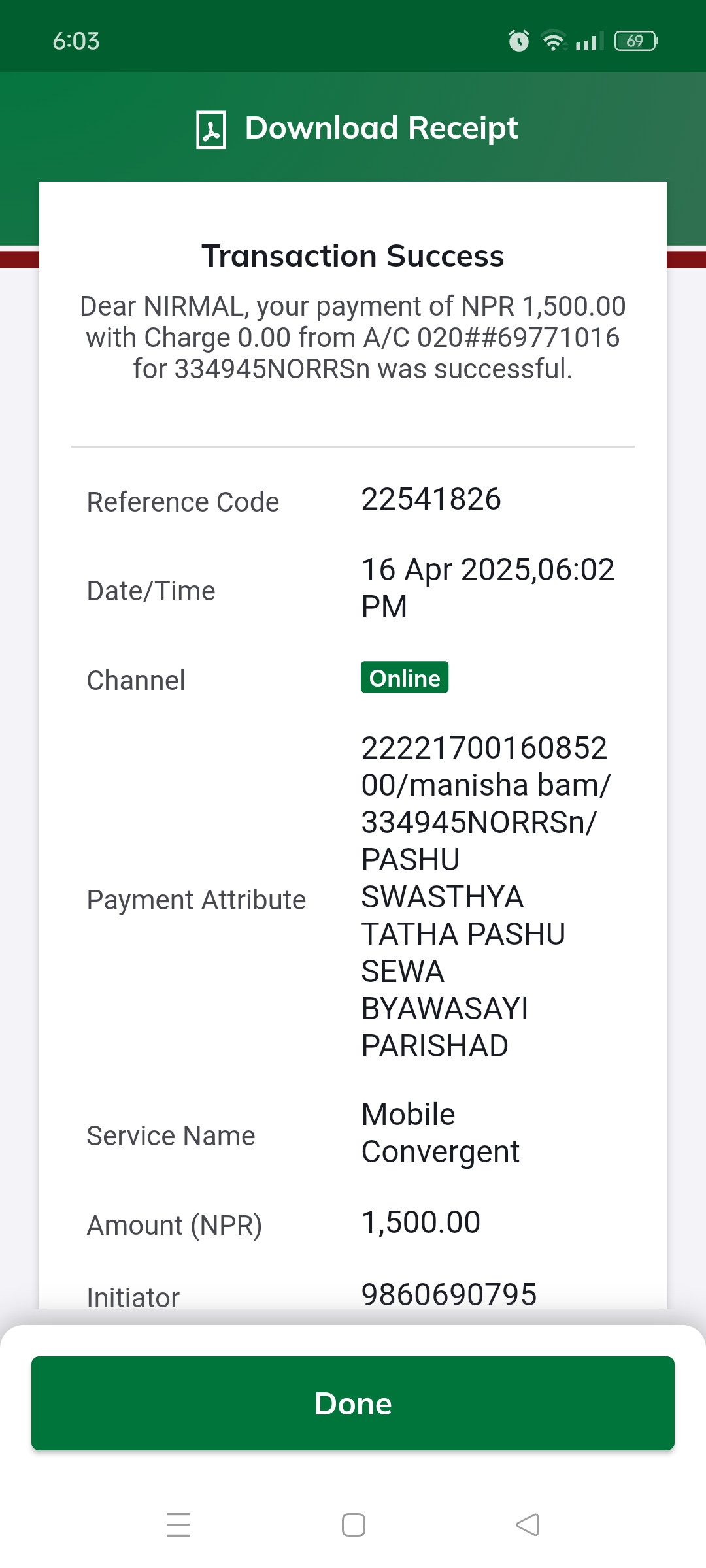The width and height of the screenshot is (706, 1568).
Task: Tap the Transaction Success heading
Action: click(353, 256)
